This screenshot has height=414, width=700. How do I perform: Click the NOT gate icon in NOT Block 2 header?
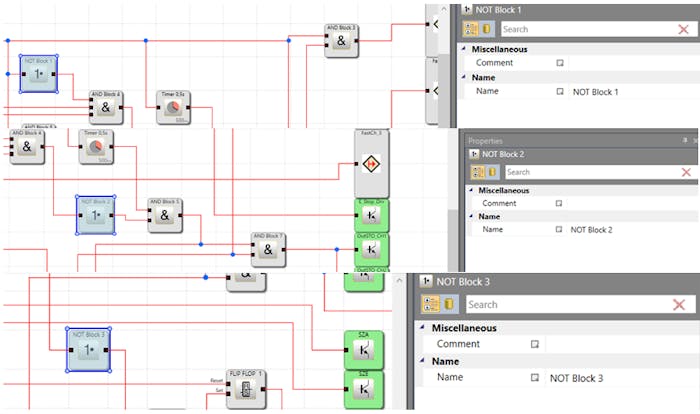[x=474, y=154]
